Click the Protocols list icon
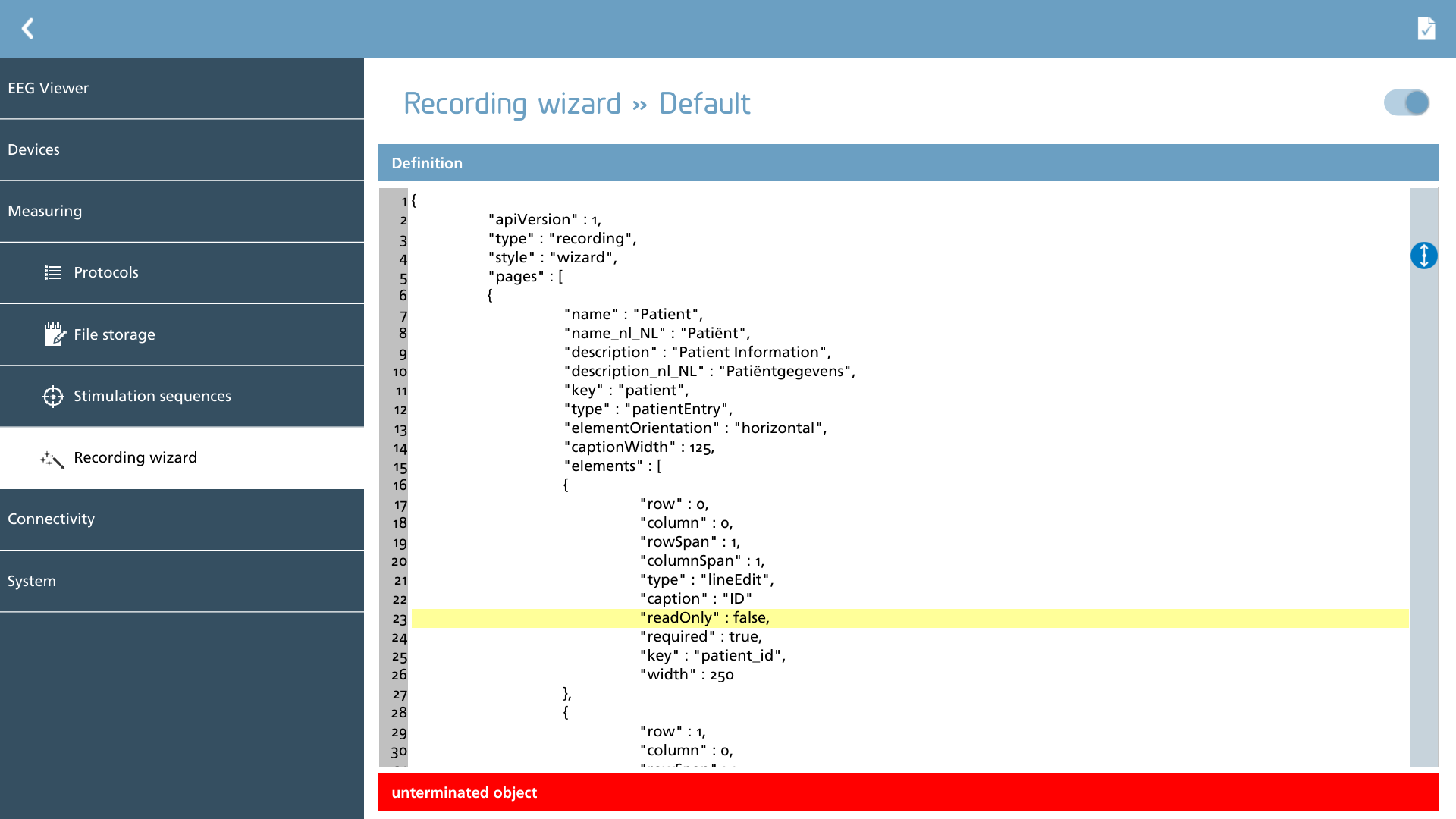The width and height of the screenshot is (1456, 819). (x=53, y=272)
